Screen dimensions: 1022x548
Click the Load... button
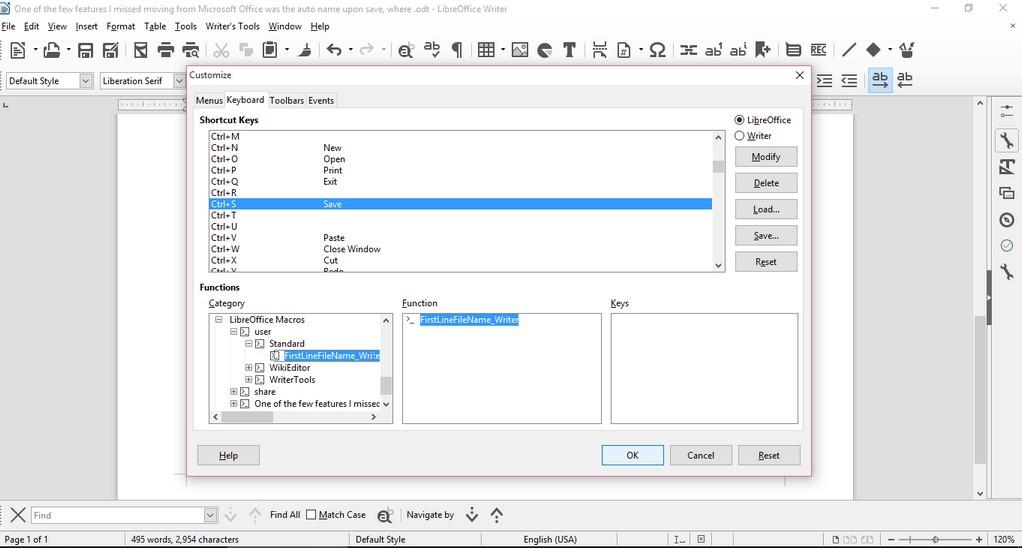point(766,209)
